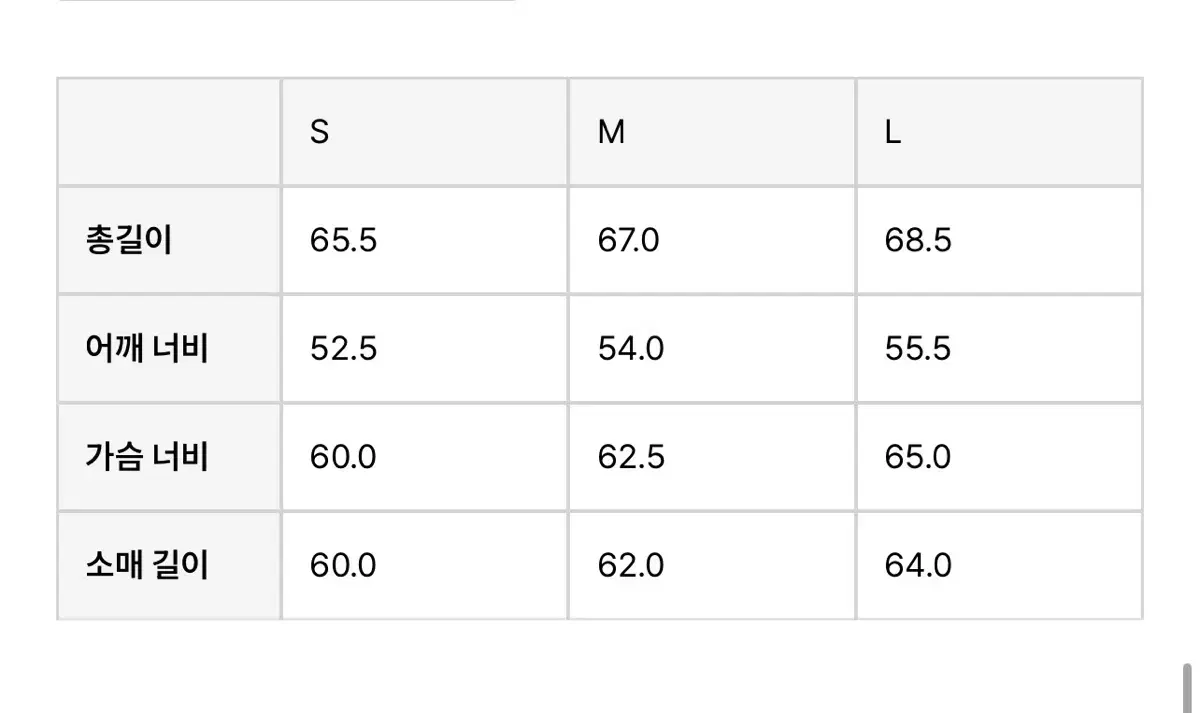Select the 소매 길이 row label

[147, 565]
